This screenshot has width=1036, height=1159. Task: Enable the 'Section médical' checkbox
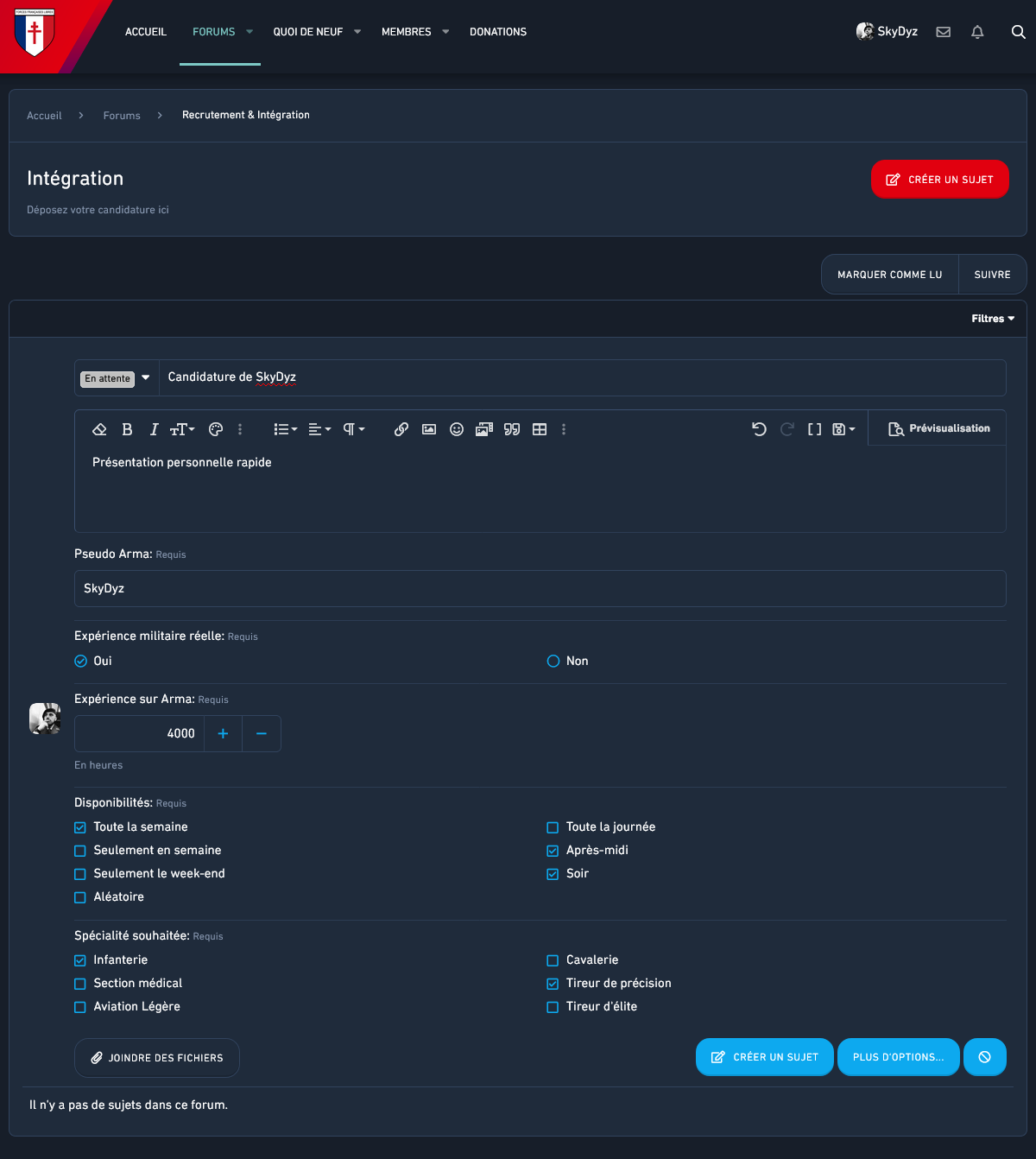click(80, 984)
